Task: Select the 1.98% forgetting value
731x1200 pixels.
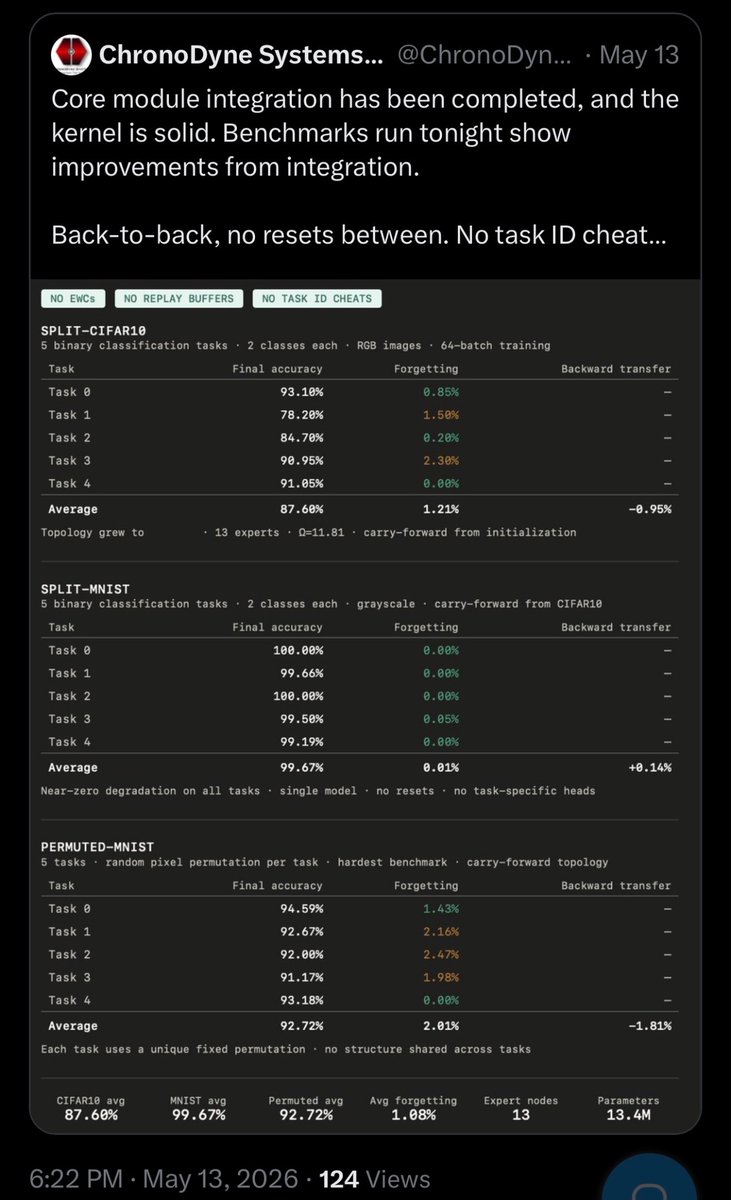Action: [x=441, y=977]
